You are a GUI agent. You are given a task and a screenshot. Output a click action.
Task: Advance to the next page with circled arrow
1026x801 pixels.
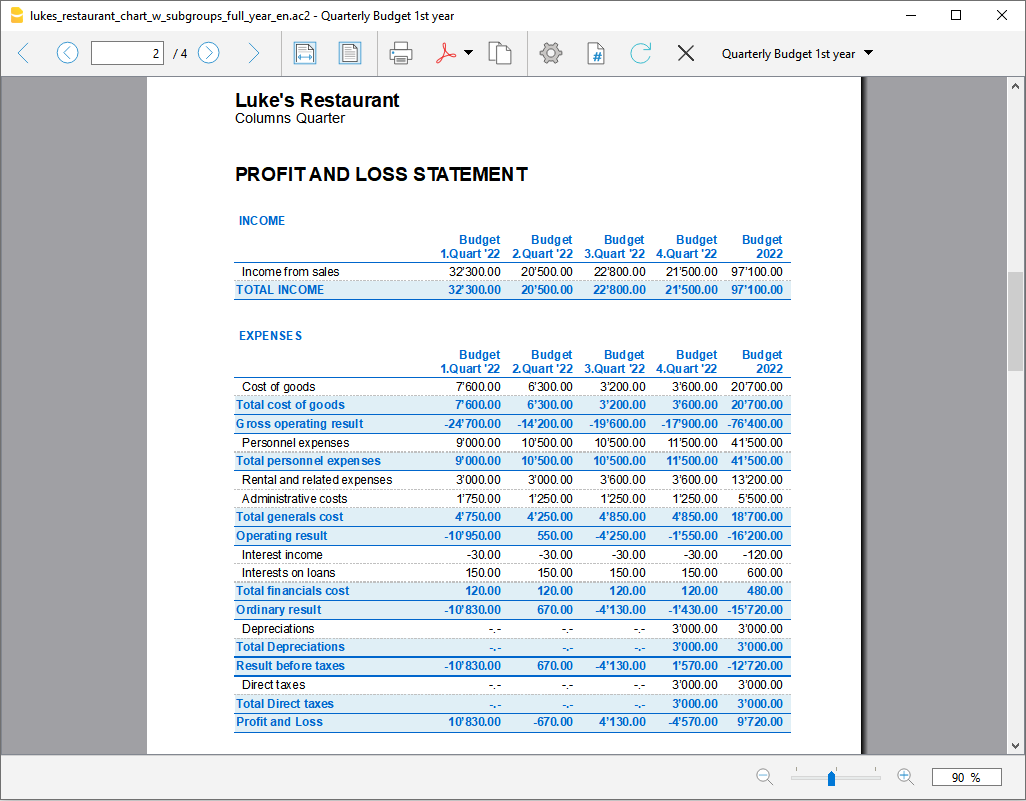[x=208, y=53]
